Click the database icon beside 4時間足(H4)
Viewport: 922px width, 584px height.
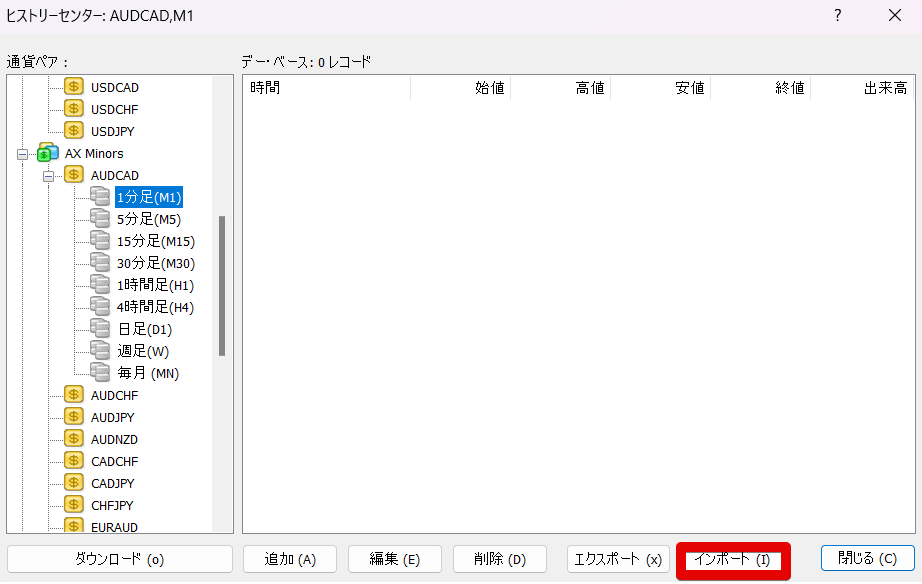pyautogui.click(x=100, y=307)
